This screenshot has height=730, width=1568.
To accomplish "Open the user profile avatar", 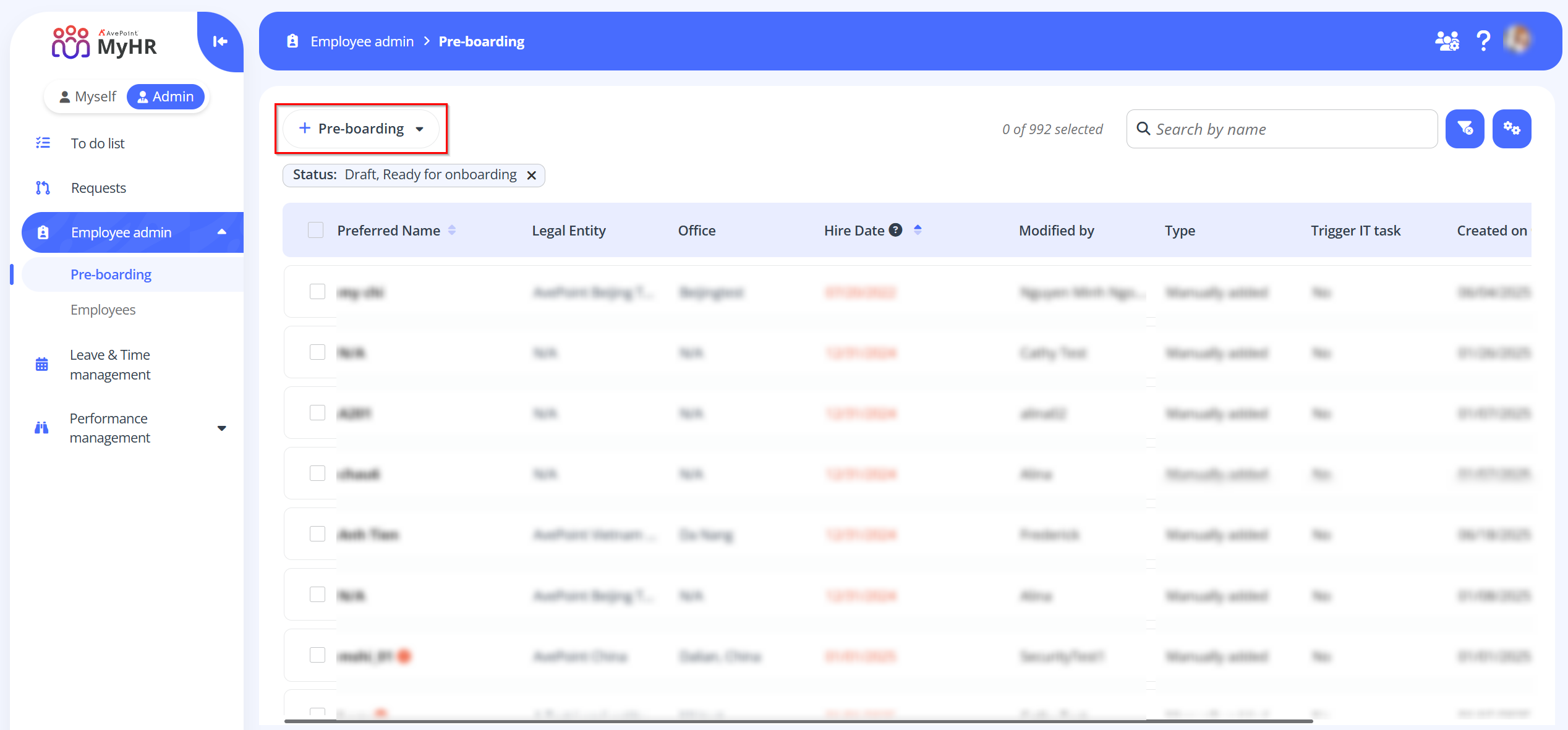I will tap(1519, 40).
